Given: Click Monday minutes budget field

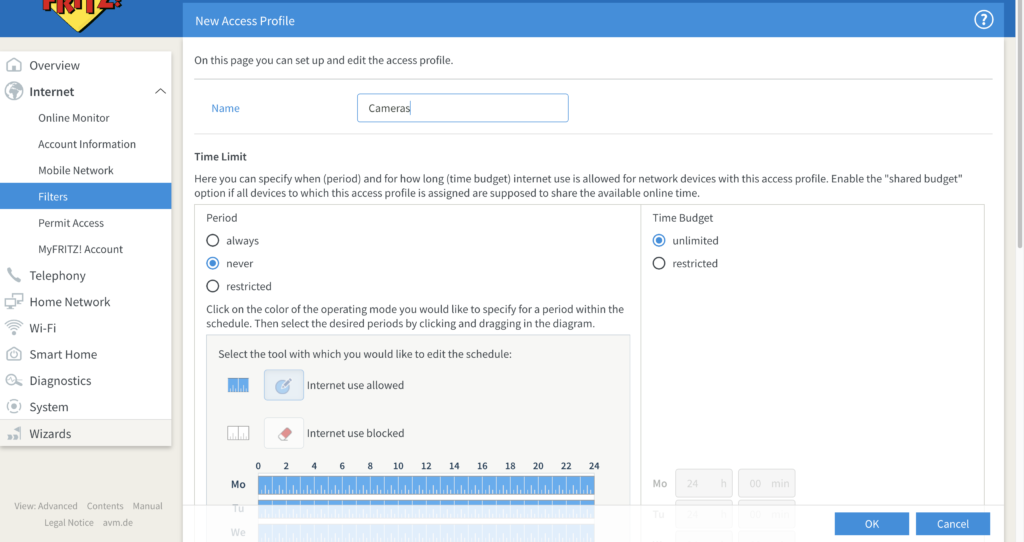Looking at the screenshot, I should click(767, 483).
